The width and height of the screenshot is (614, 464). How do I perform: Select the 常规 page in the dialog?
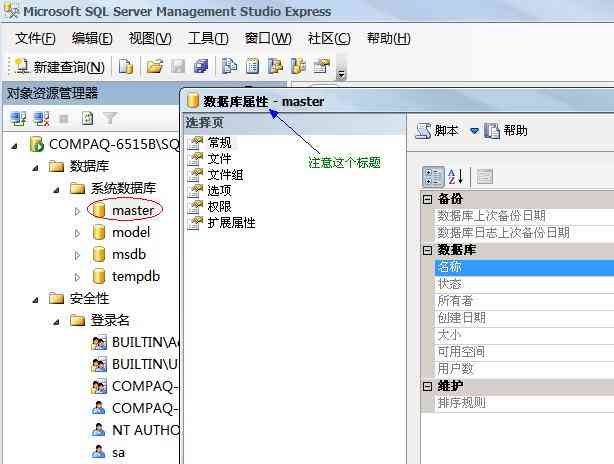point(219,143)
